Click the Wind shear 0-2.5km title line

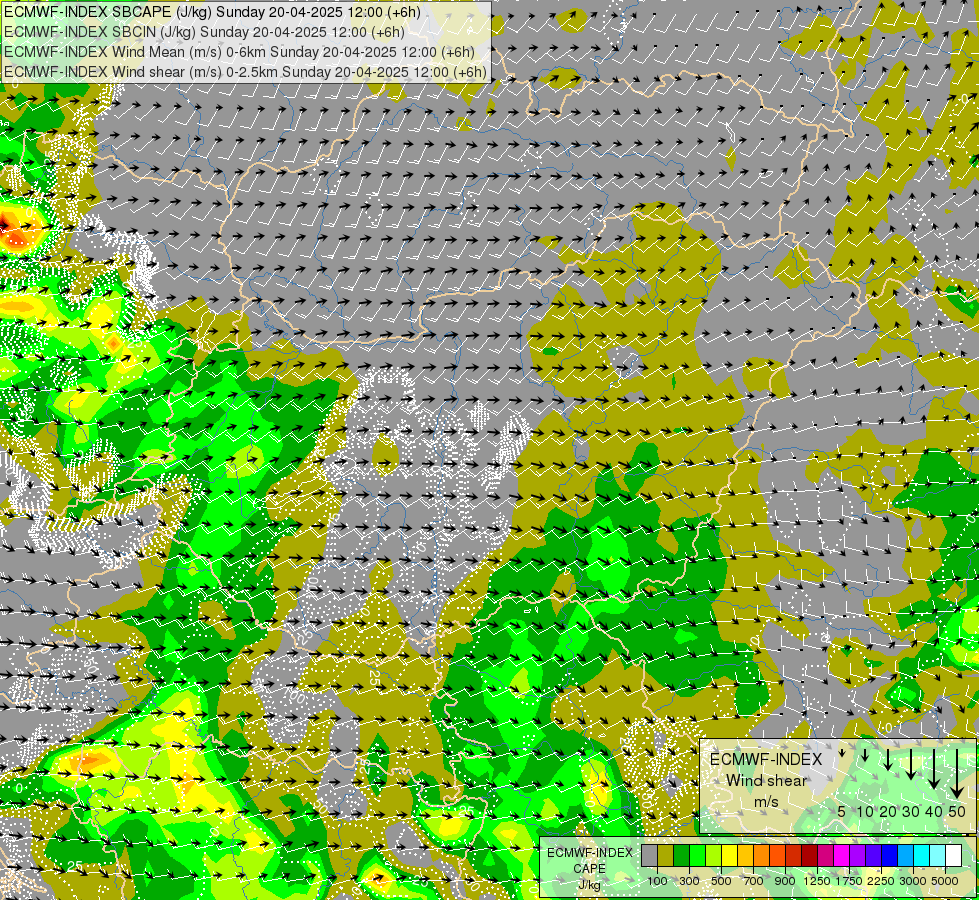(x=245, y=72)
